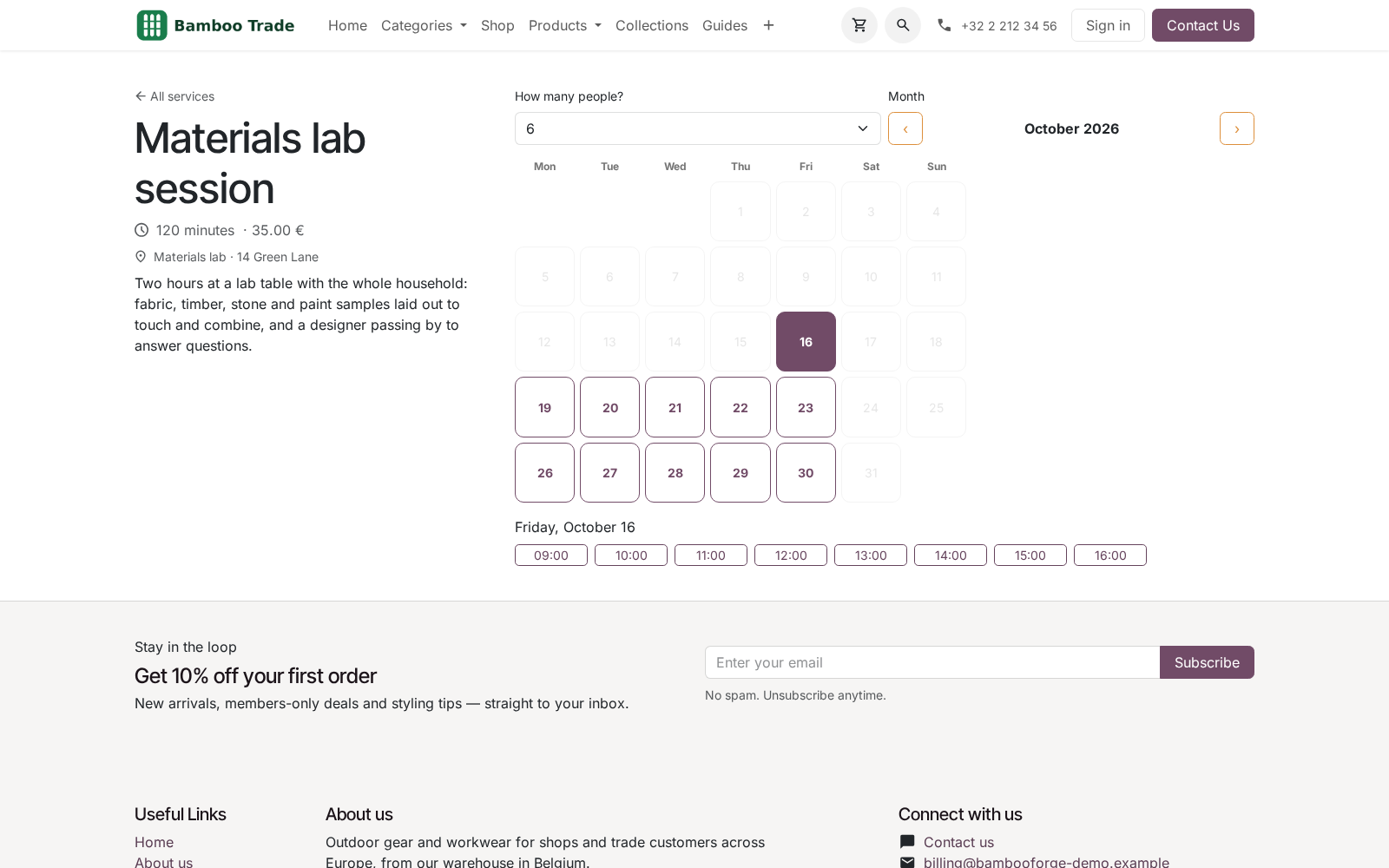Select October 27 on the calendar

click(610, 473)
